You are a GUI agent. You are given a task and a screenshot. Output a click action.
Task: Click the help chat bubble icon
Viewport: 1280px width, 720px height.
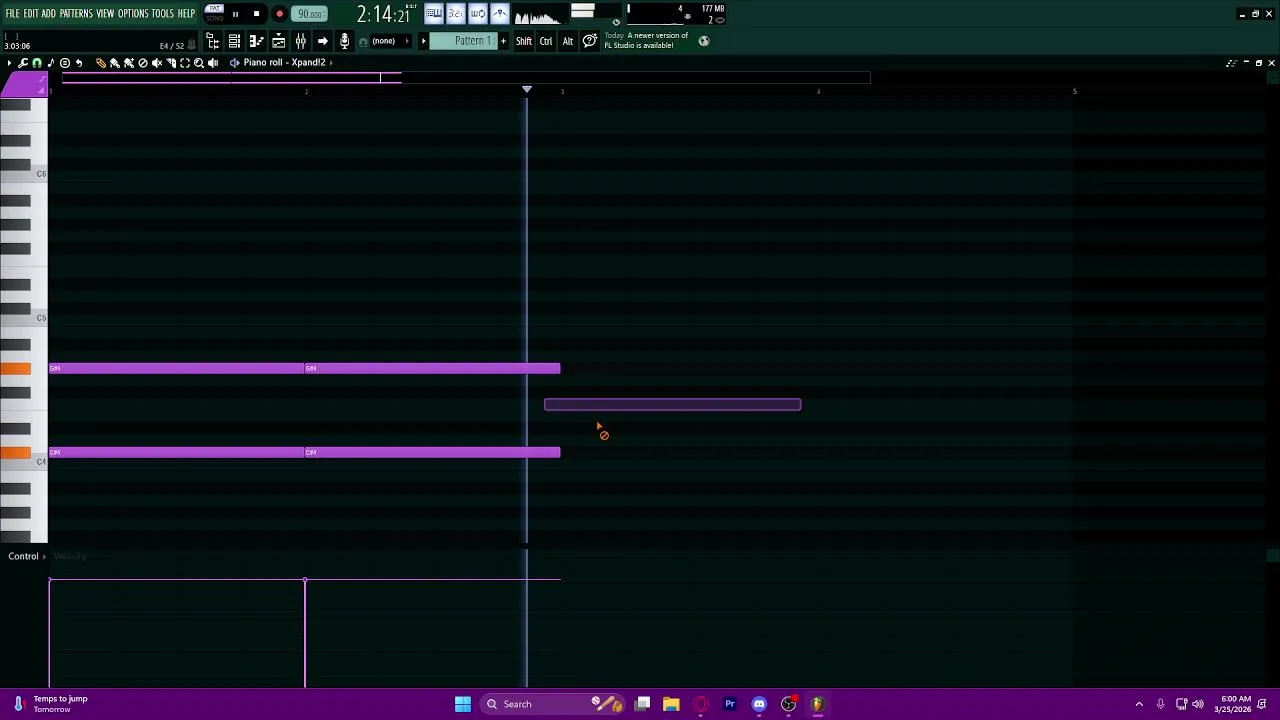[x=590, y=41]
